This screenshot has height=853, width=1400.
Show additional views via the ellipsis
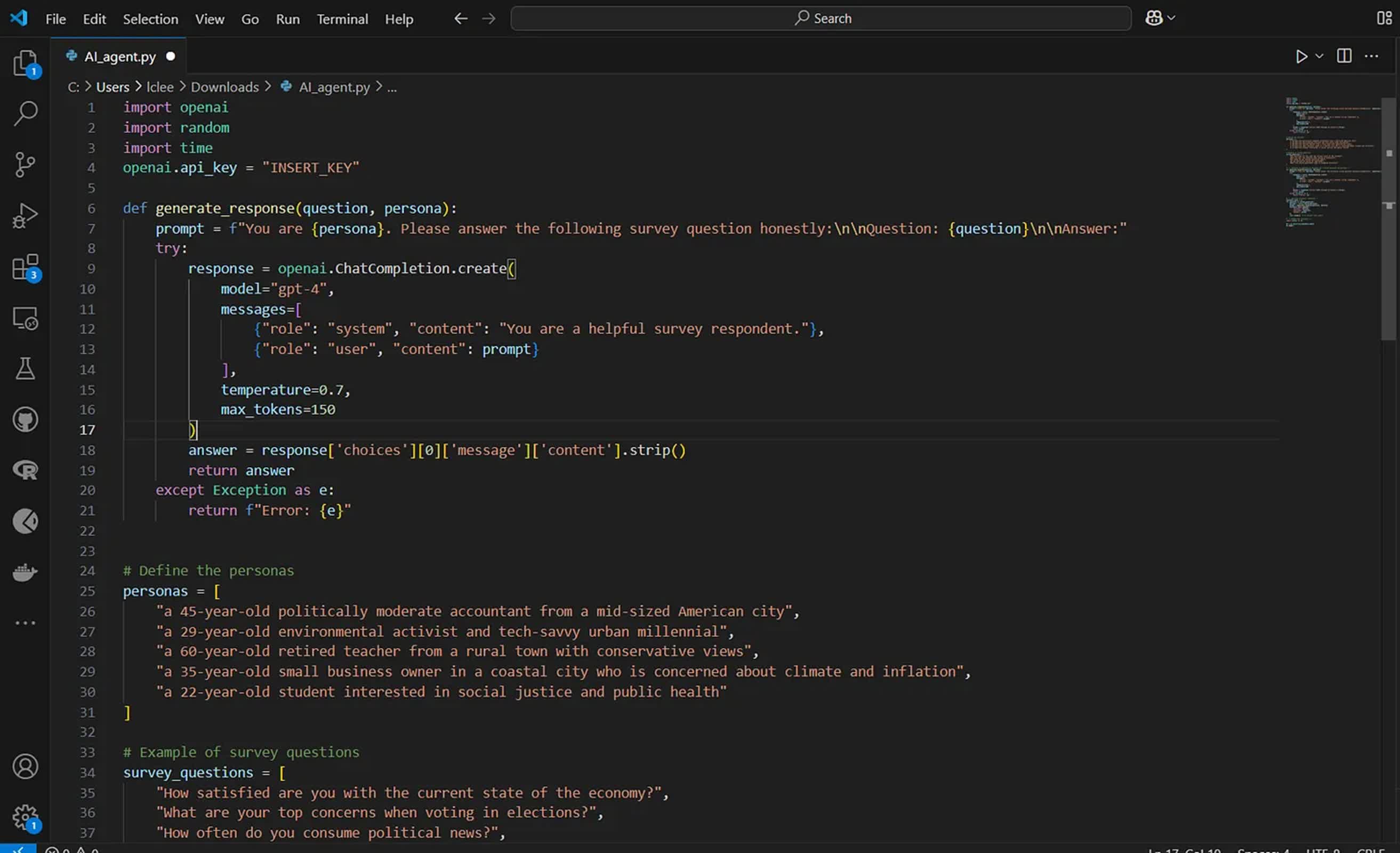pyautogui.click(x=25, y=623)
